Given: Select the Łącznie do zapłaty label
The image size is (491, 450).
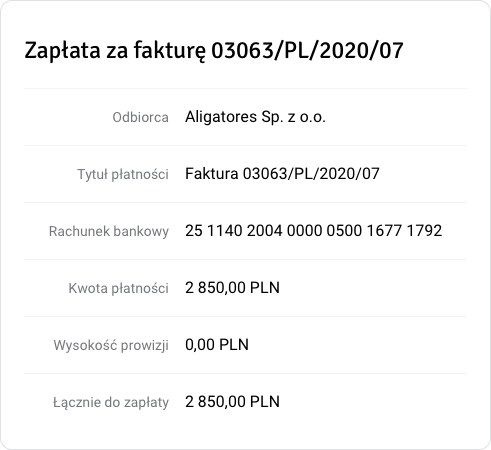Looking at the screenshot, I should pyautogui.click(x=111, y=402).
